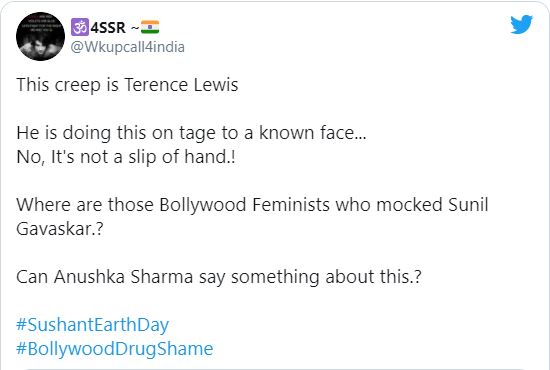Click the words 'Where are those' in the tweet
This screenshot has width=550, height=370.
pyautogui.click(x=85, y=205)
